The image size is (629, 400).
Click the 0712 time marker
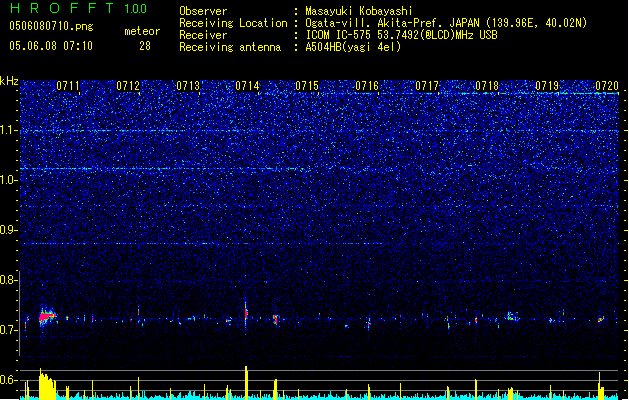[128, 86]
